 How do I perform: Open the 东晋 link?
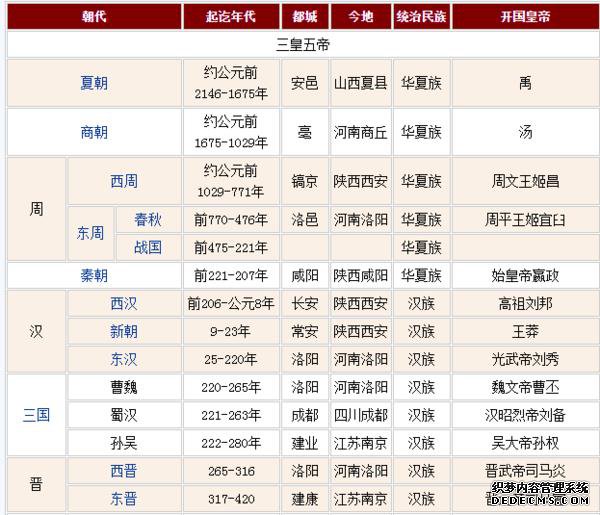pyautogui.click(x=124, y=499)
